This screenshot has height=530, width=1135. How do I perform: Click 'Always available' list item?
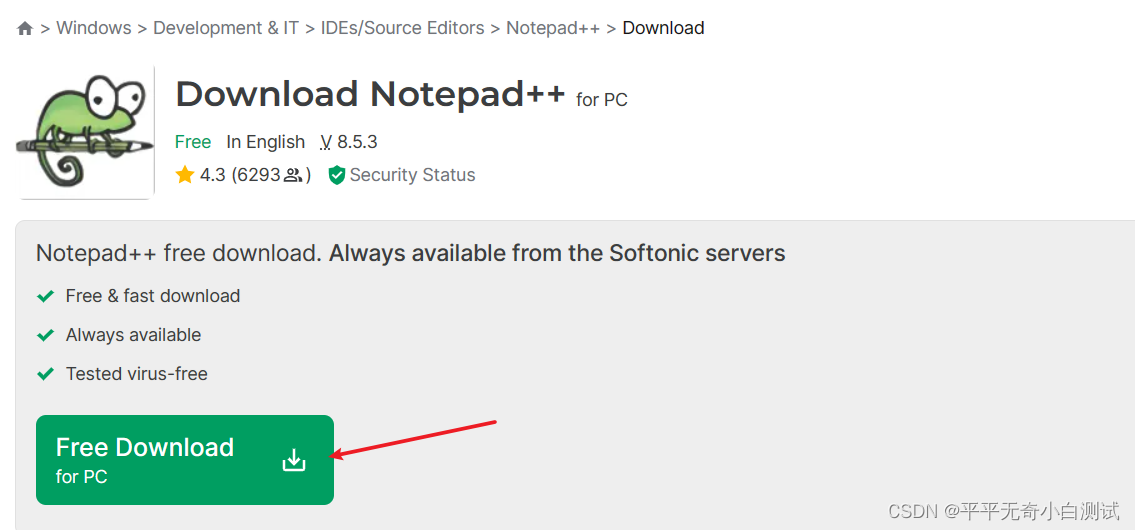[133, 335]
